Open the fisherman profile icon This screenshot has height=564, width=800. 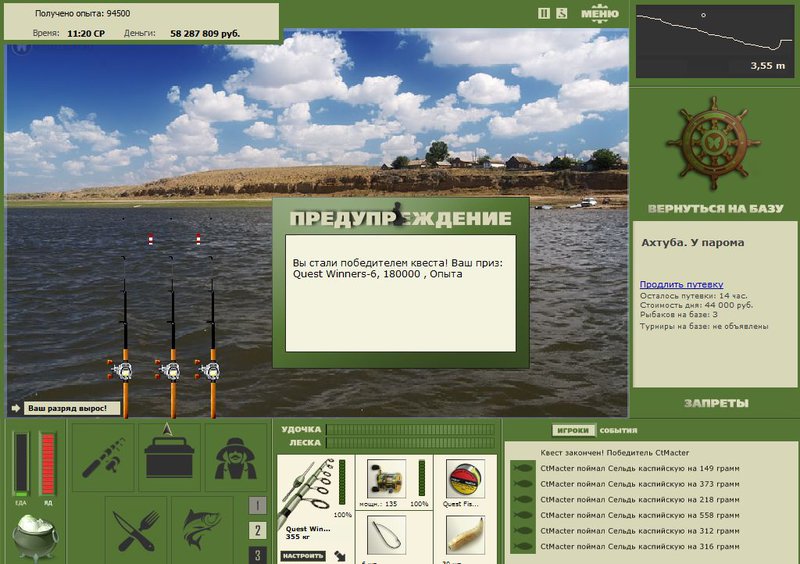pos(235,457)
